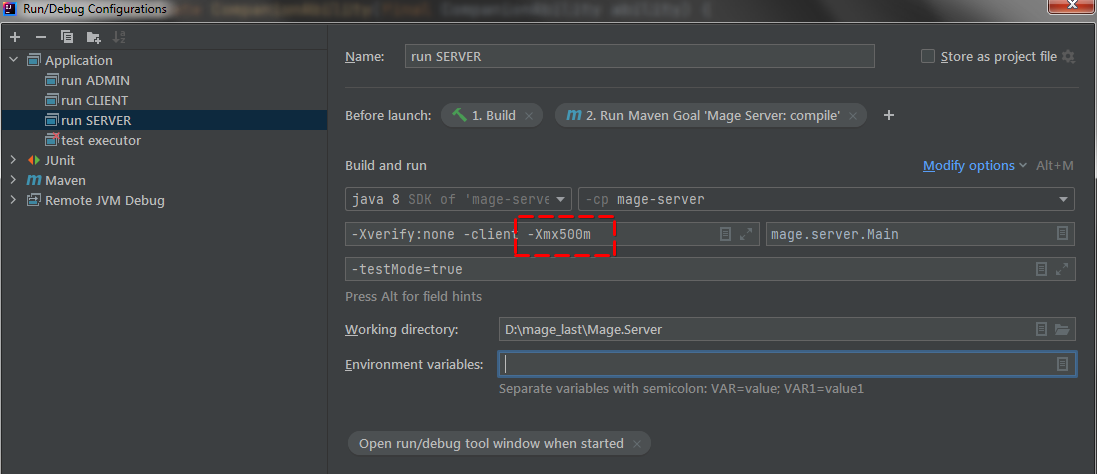Open the java 8 SDK dropdown
Screen dimensions: 1097x474
[458, 199]
